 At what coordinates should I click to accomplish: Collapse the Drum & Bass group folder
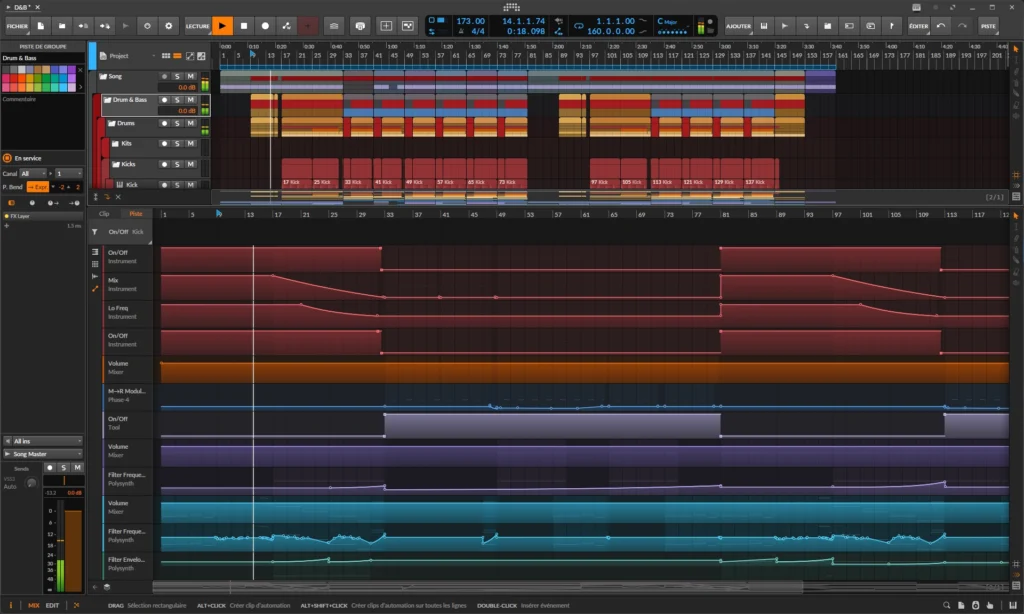108,99
